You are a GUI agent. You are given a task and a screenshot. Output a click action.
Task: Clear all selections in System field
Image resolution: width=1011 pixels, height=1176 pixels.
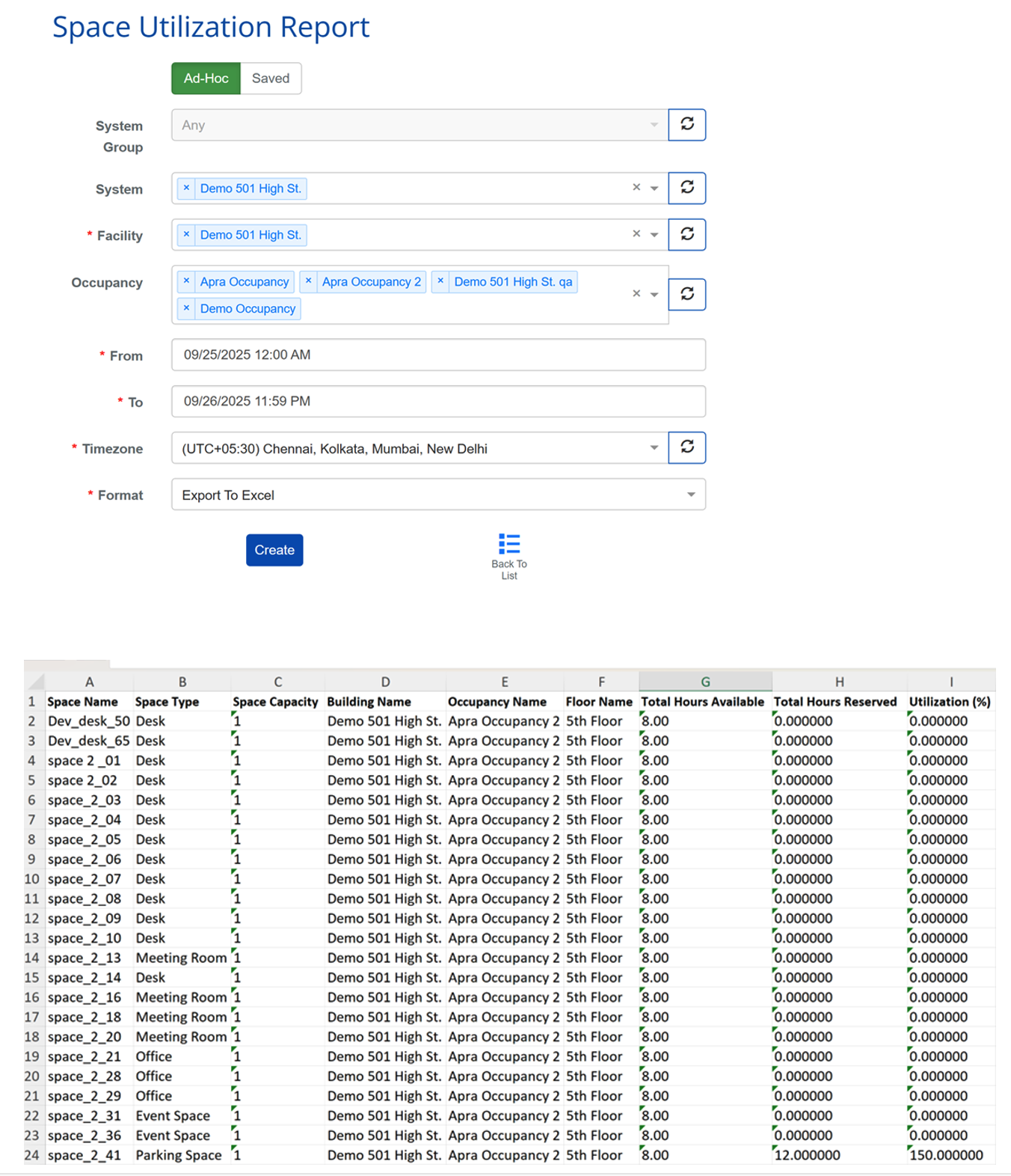coord(636,188)
